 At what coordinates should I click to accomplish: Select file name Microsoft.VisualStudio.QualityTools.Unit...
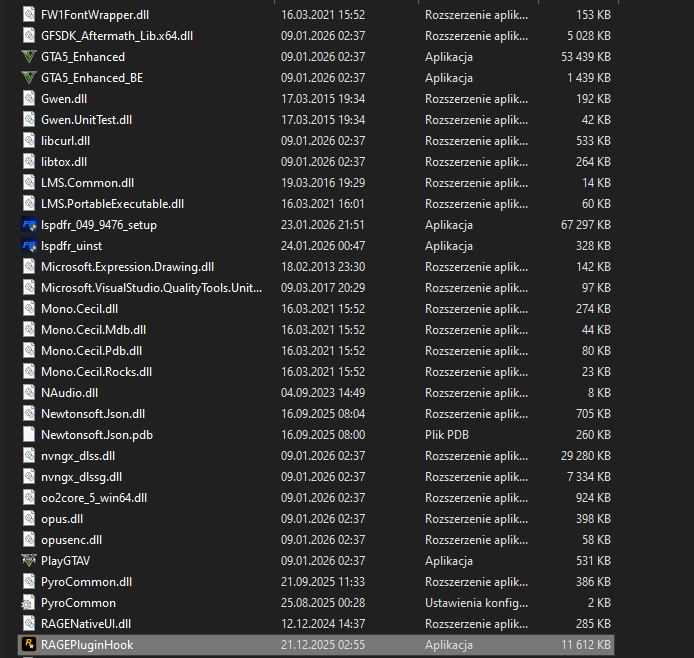[x=151, y=288]
